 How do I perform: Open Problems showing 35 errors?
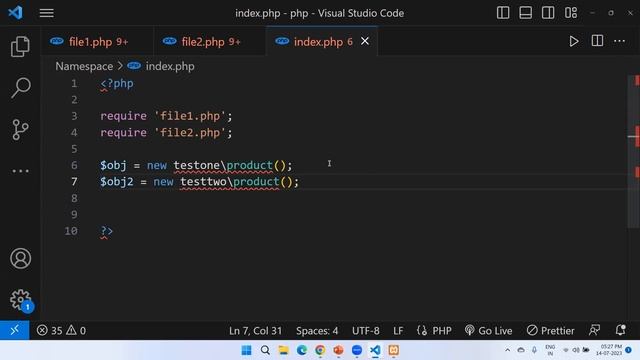point(61,330)
